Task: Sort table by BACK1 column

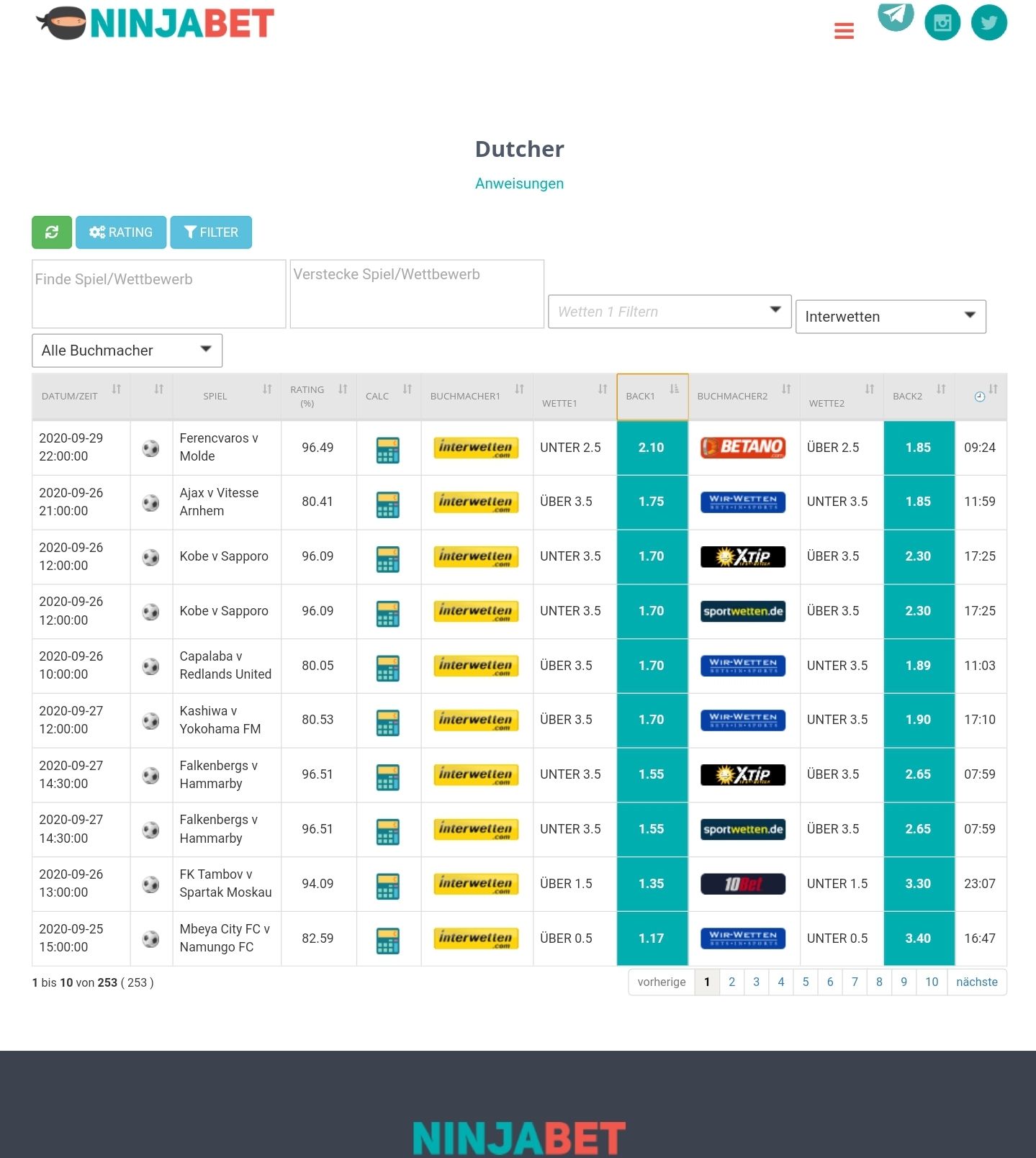Action: point(652,396)
